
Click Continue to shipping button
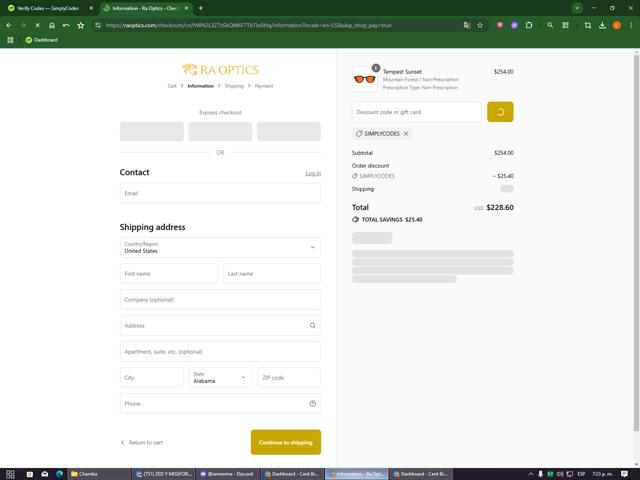point(286,442)
